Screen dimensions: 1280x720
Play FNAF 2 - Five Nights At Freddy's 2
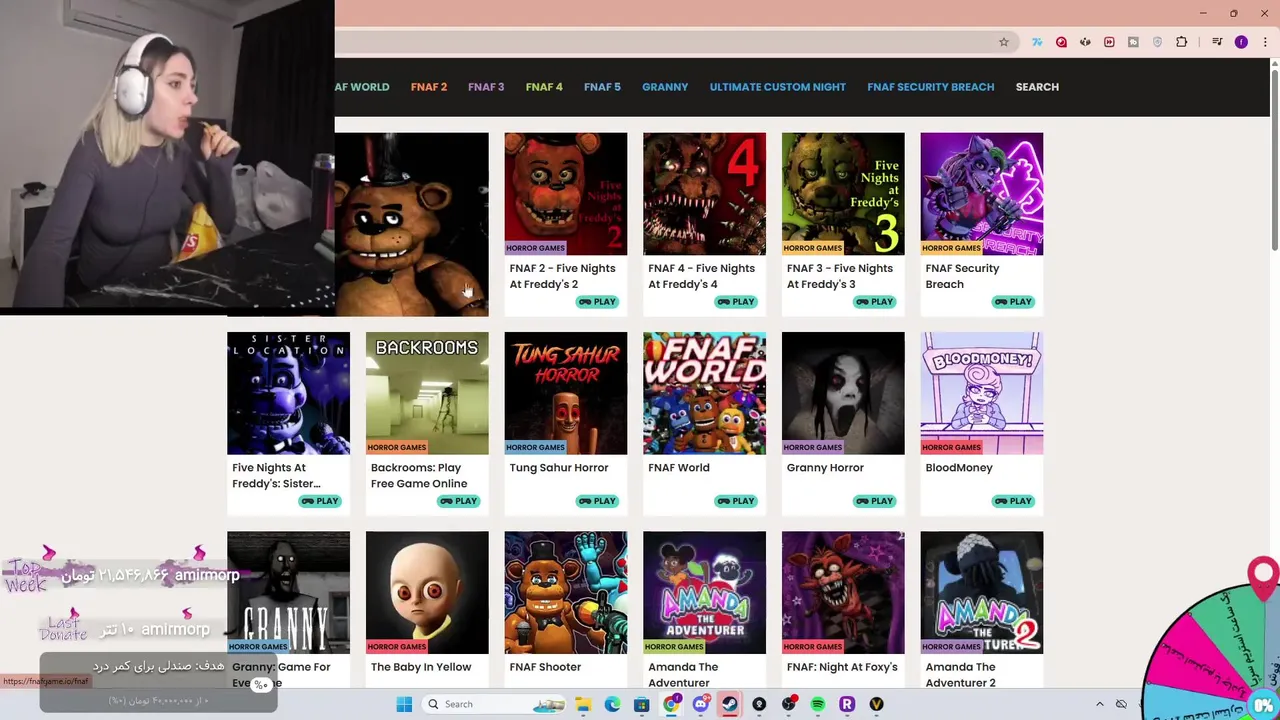pyautogui.click(x=597, y=302)
